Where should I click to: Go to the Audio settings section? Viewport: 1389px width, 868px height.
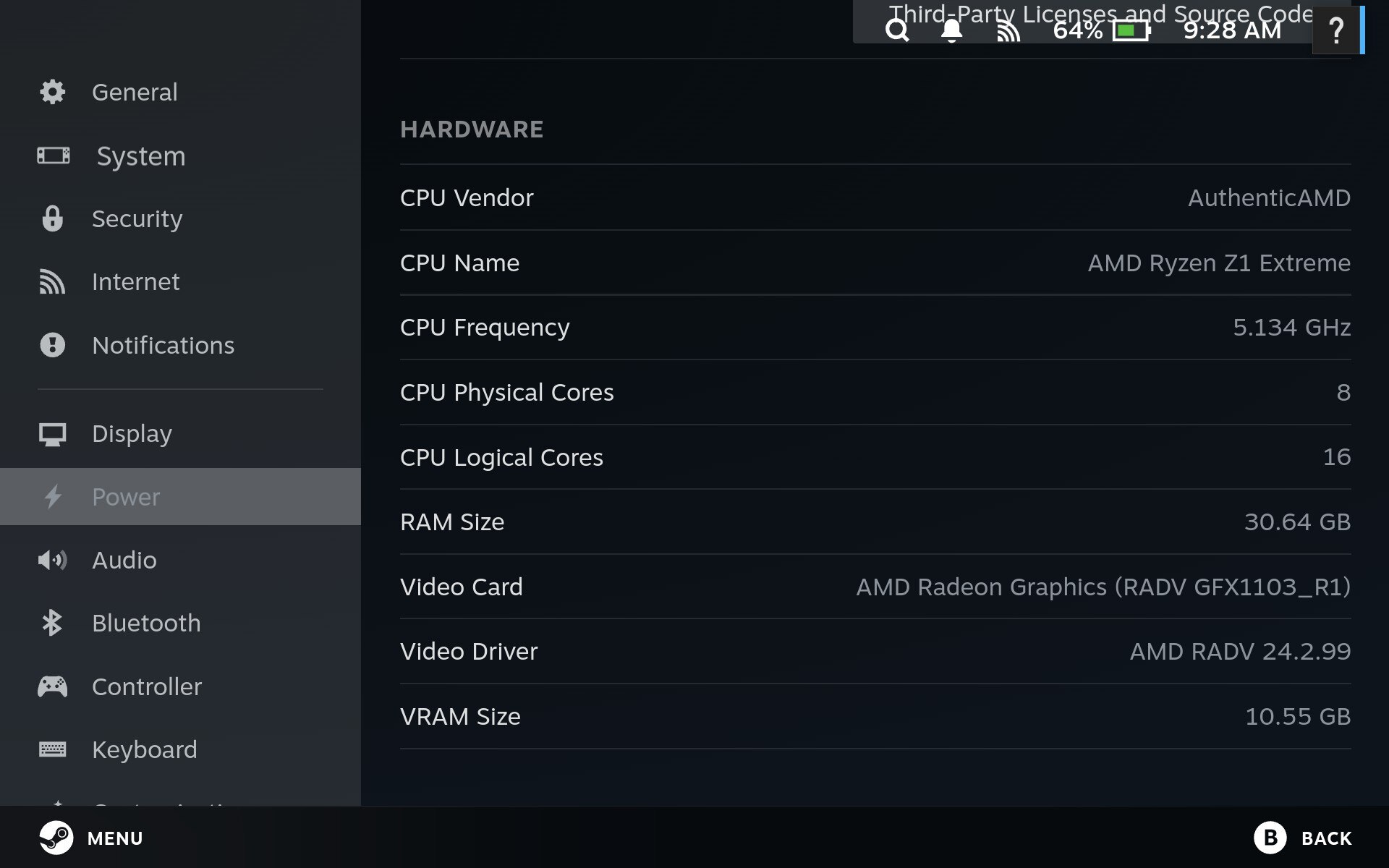pyautogui.click(x=124, y=560)
